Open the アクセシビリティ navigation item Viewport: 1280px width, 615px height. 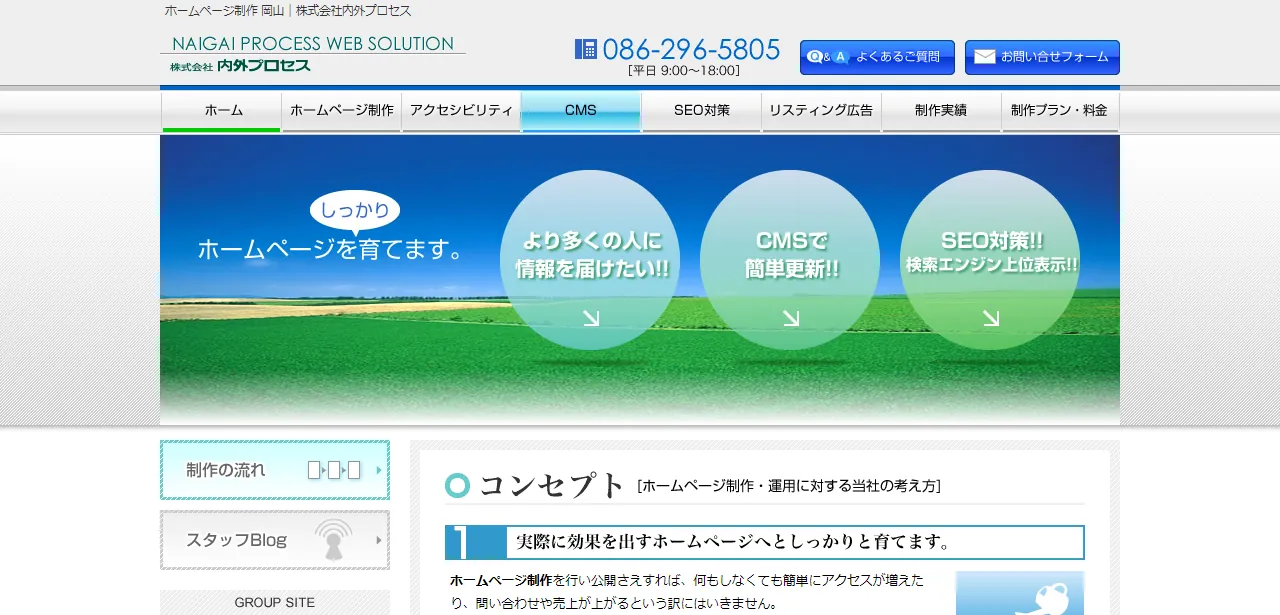[461, 111]
